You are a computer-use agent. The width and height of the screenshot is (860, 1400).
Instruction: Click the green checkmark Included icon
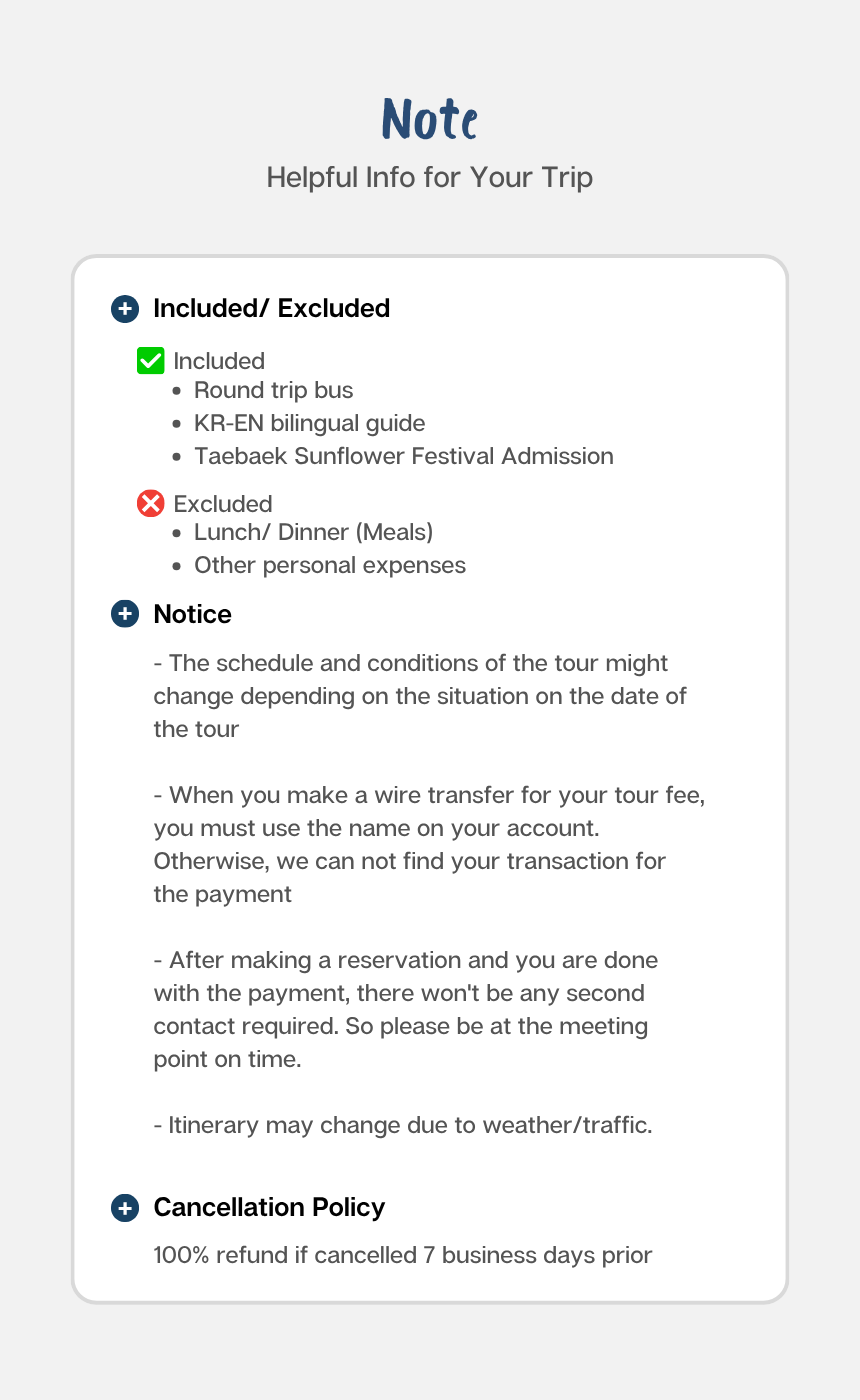click(150, 360)
